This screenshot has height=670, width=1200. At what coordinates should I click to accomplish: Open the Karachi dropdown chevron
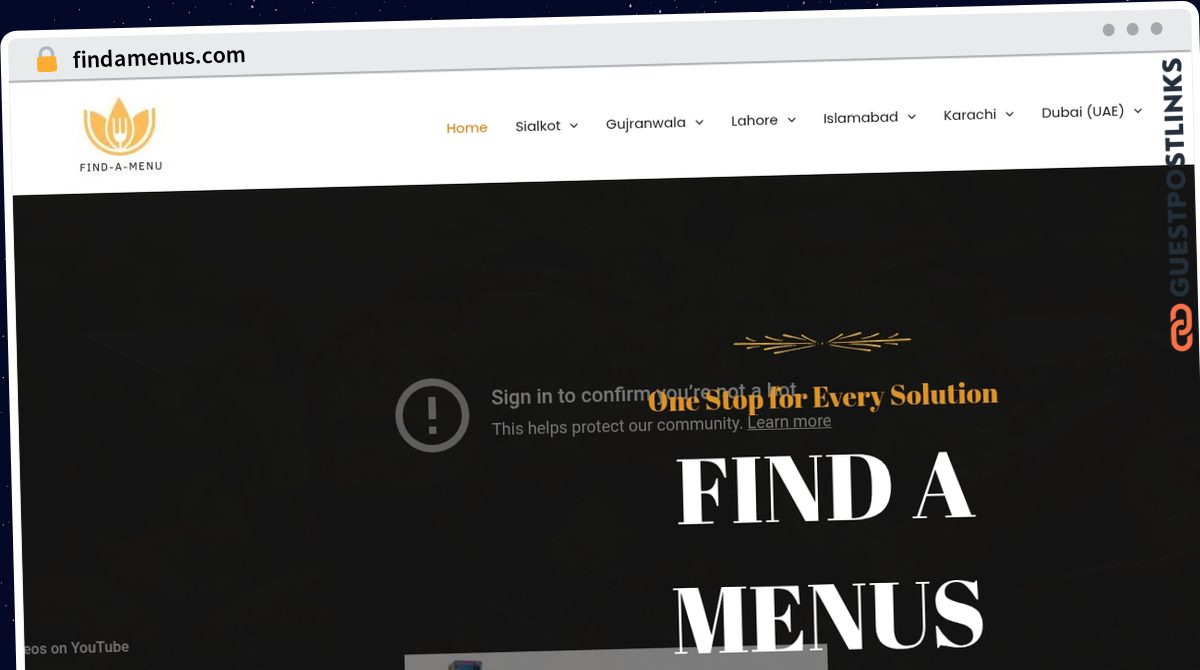1009,114
